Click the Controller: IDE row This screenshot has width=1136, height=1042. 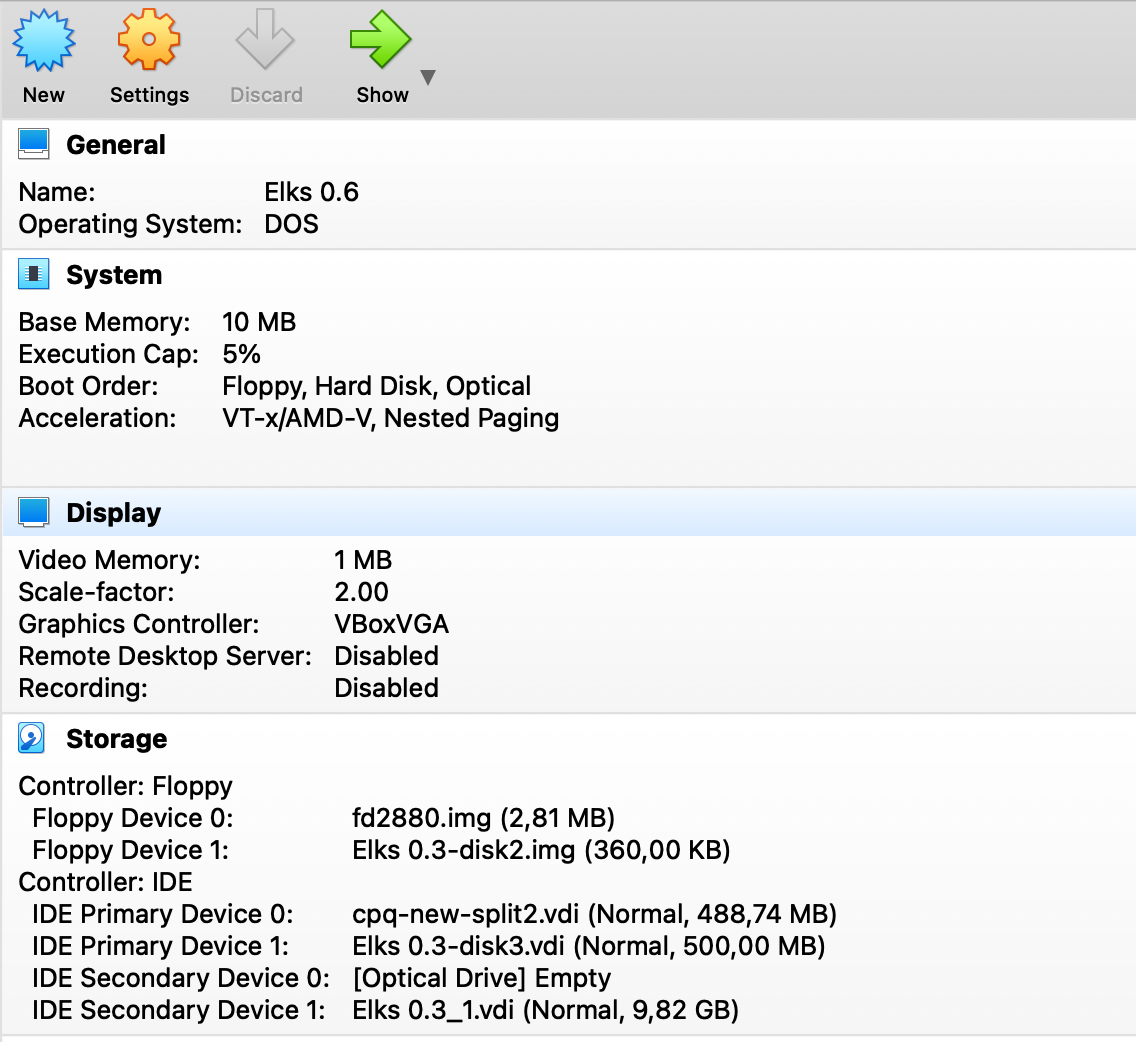pos(105,882)
